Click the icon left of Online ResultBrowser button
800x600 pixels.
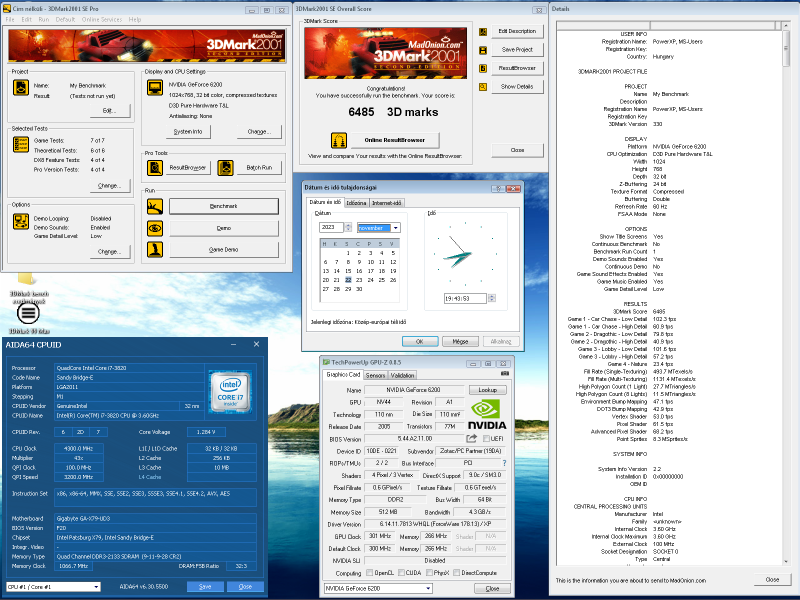coord(339,140)
